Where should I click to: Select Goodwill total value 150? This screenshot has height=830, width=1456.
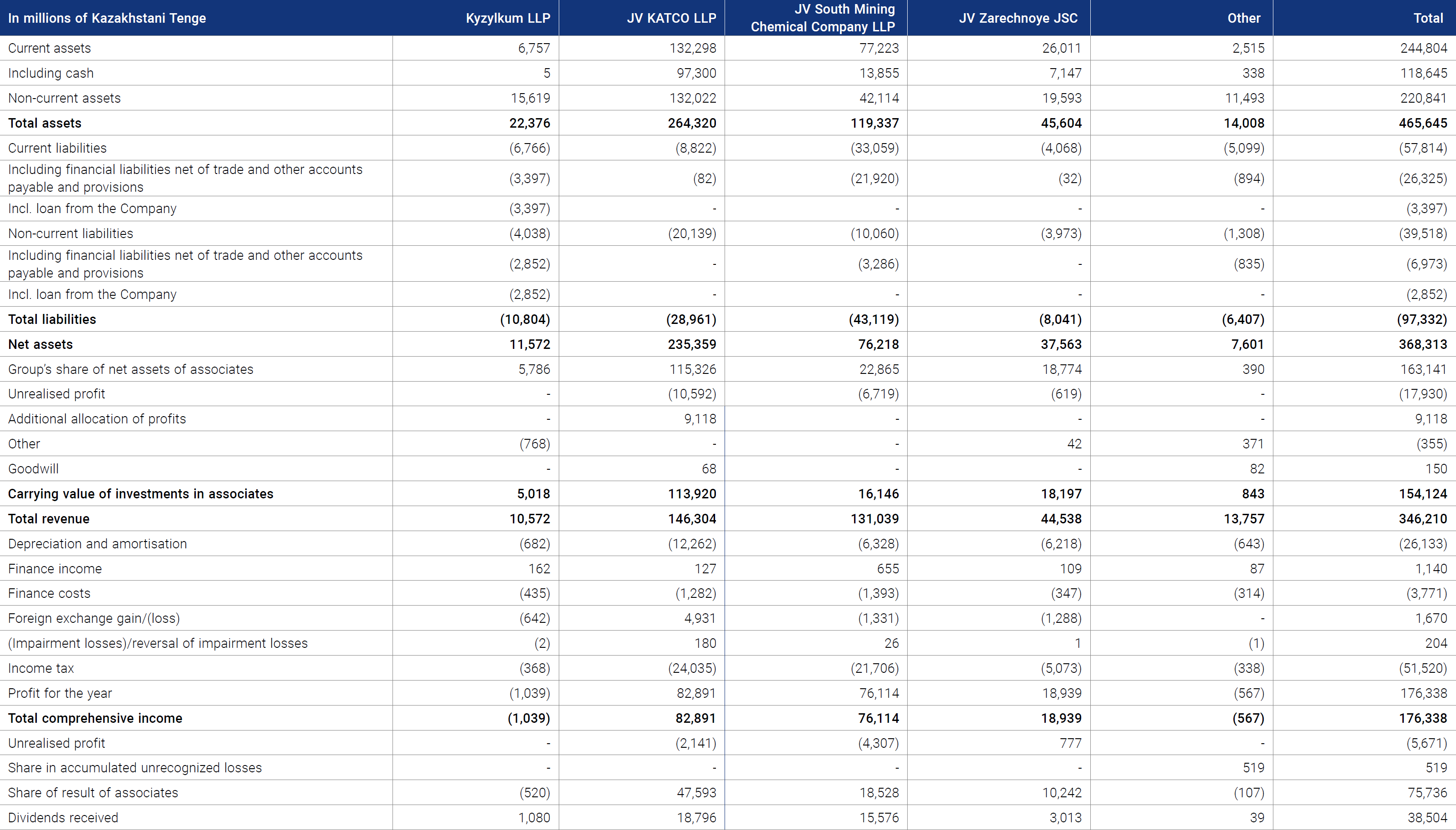(x=1436, y=469)
